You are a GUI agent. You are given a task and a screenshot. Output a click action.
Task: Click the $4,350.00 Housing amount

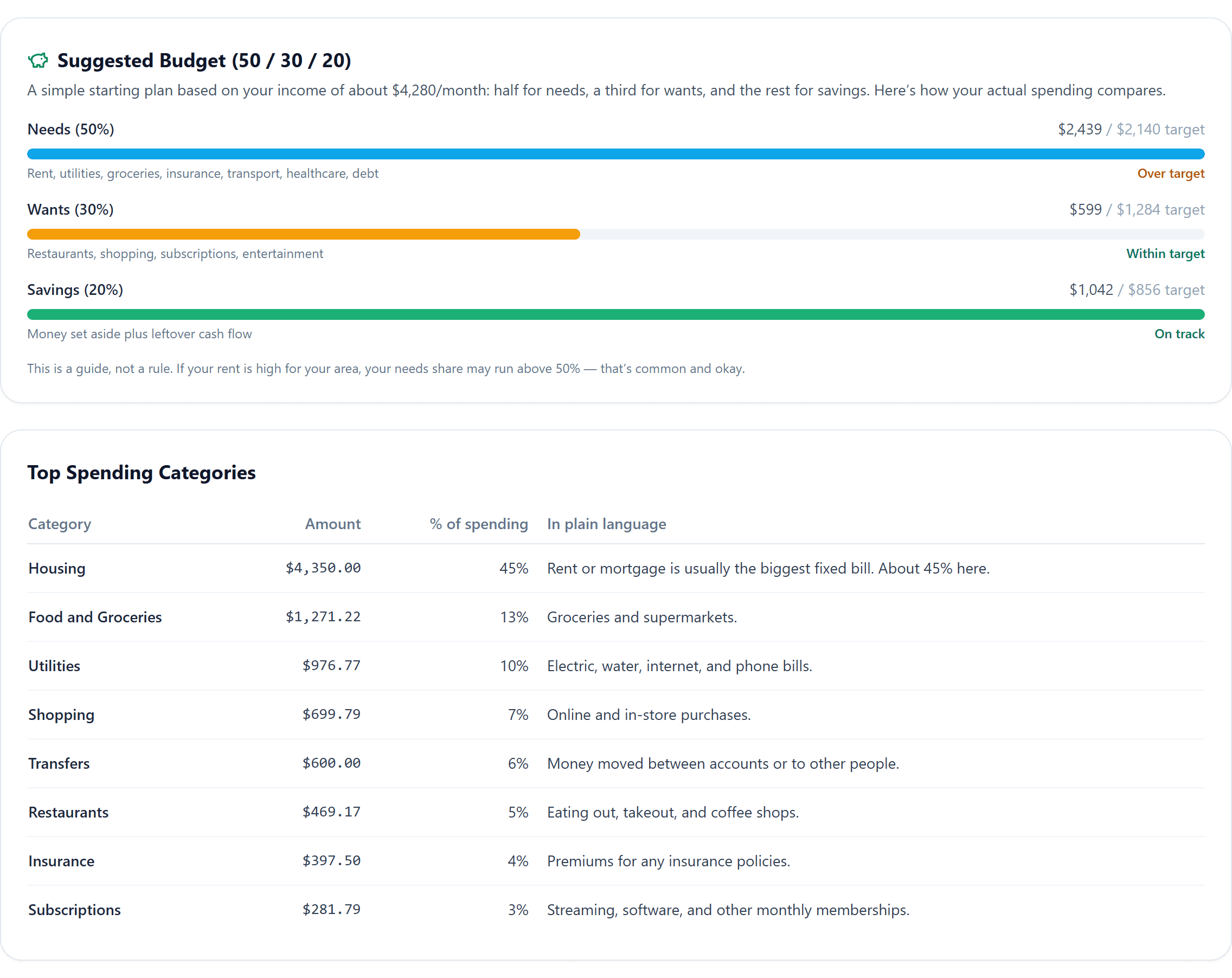[323, 568]
